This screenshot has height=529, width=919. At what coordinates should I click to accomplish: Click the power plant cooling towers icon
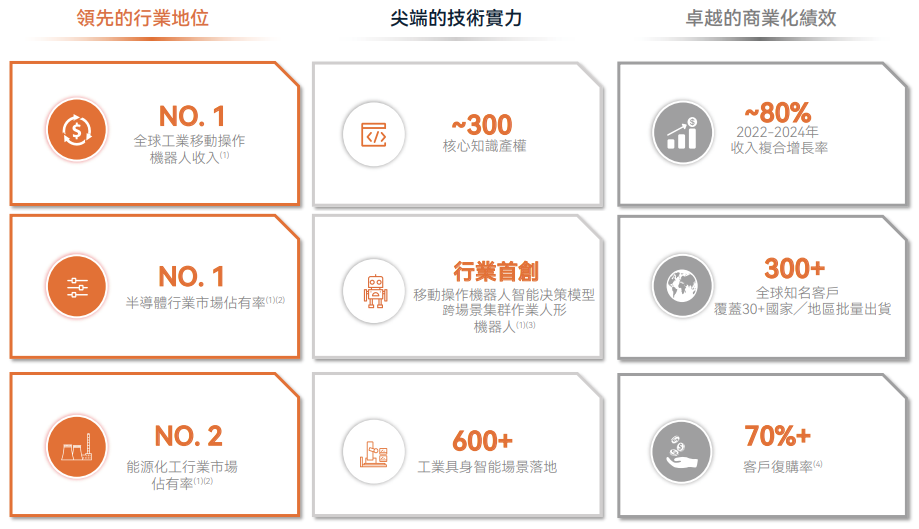click(77, 448)
